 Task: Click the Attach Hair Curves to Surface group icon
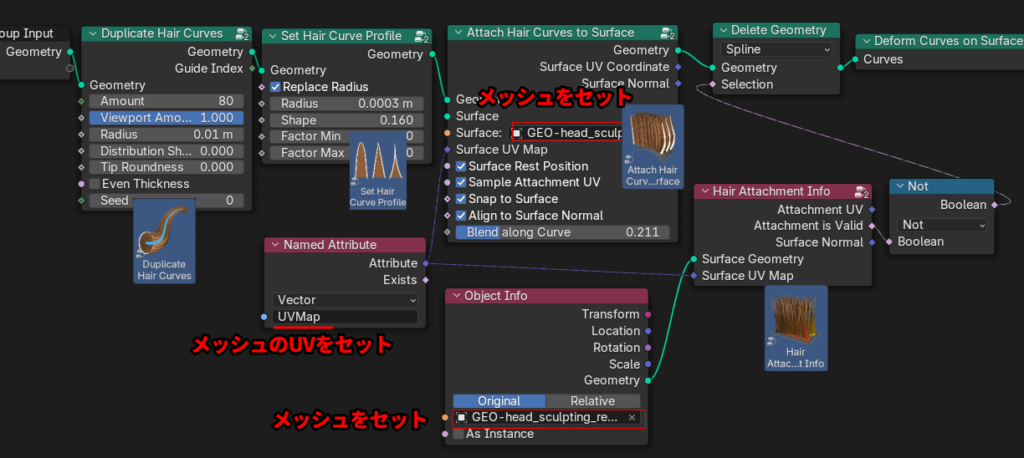click(667, 33)
